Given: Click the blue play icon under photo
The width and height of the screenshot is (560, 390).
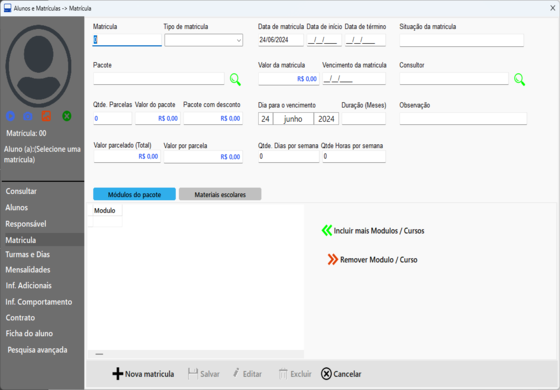Looking at the screenshot, I should (10, 116).
